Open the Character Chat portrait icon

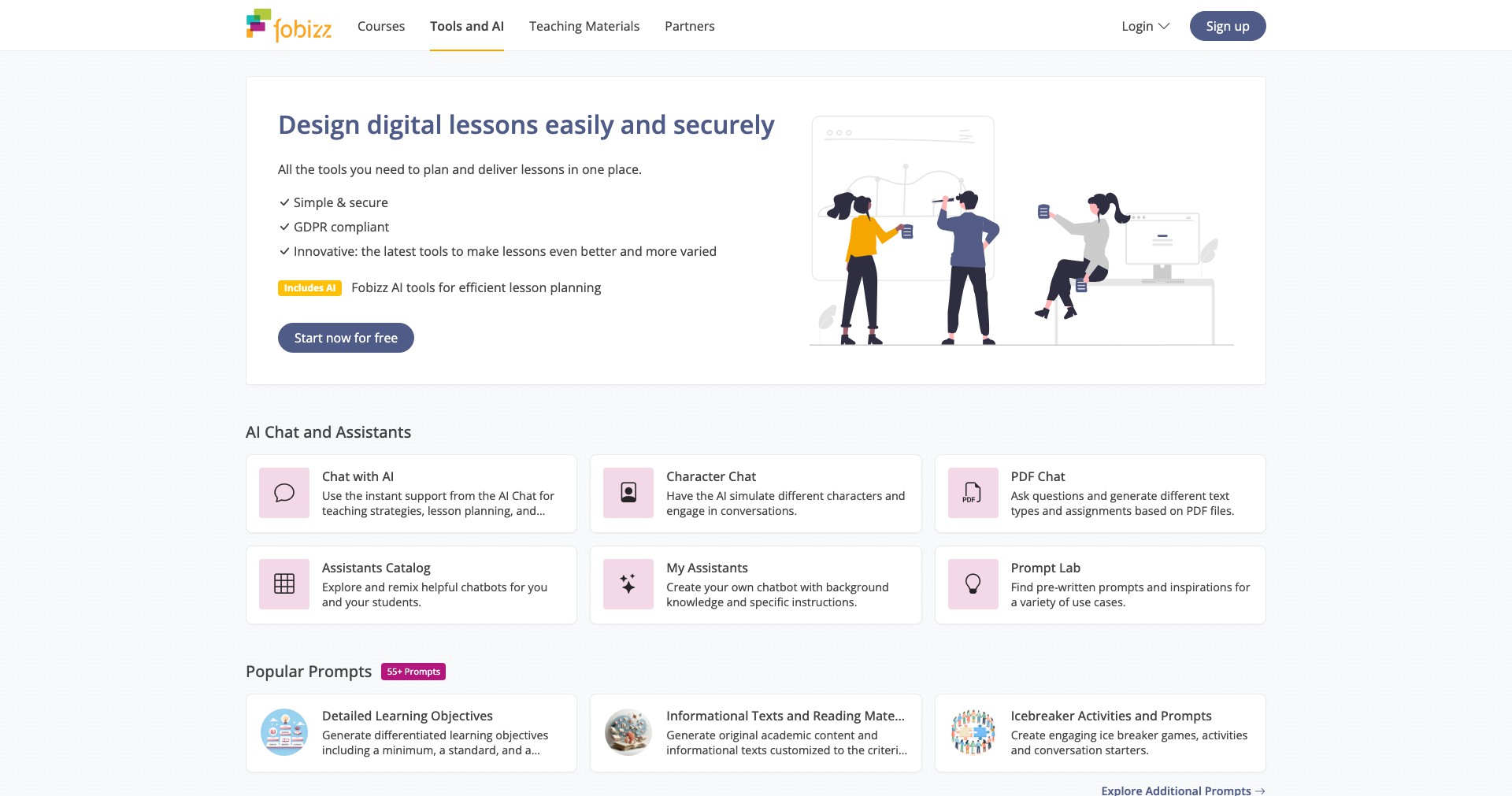[628, 493]
